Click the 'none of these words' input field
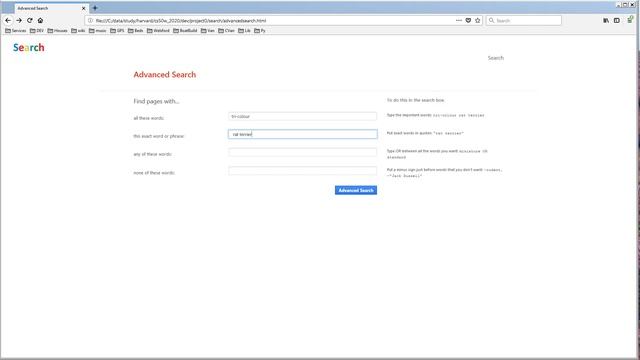640x360 pixels. [x=302, y=171]
